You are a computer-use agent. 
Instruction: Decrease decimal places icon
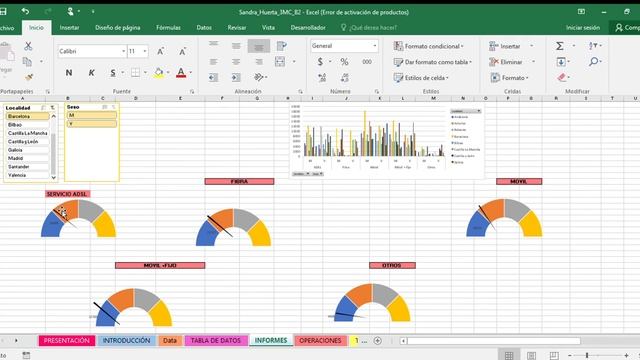(x=344, y=78)
